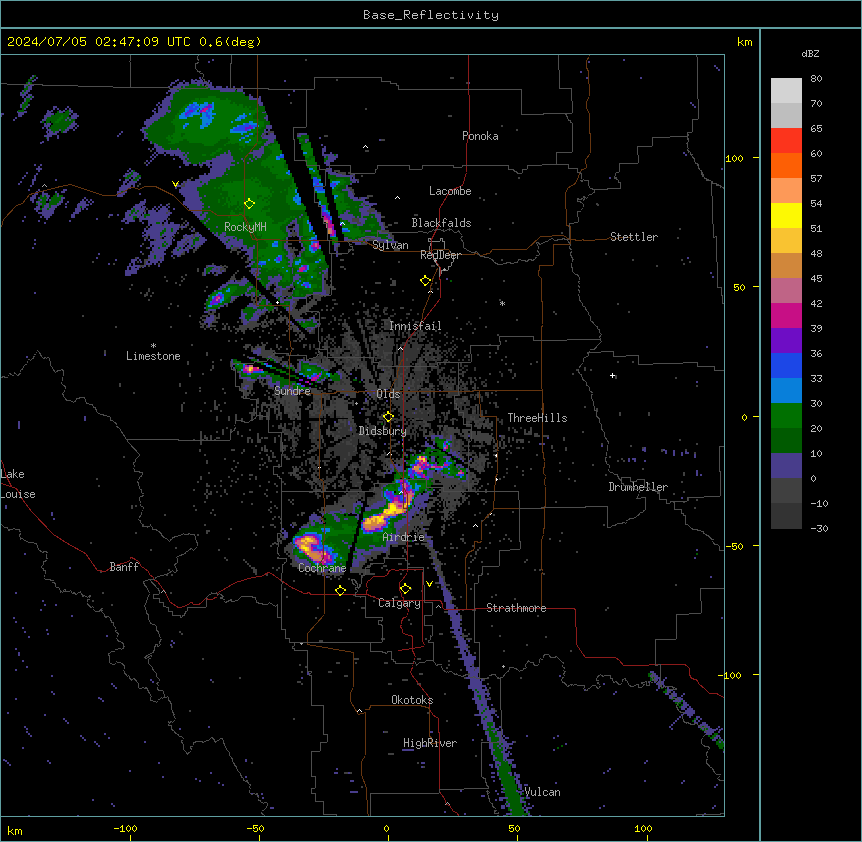
Task: Click the ThreeHills city label
Action: [x=537, y=418]
